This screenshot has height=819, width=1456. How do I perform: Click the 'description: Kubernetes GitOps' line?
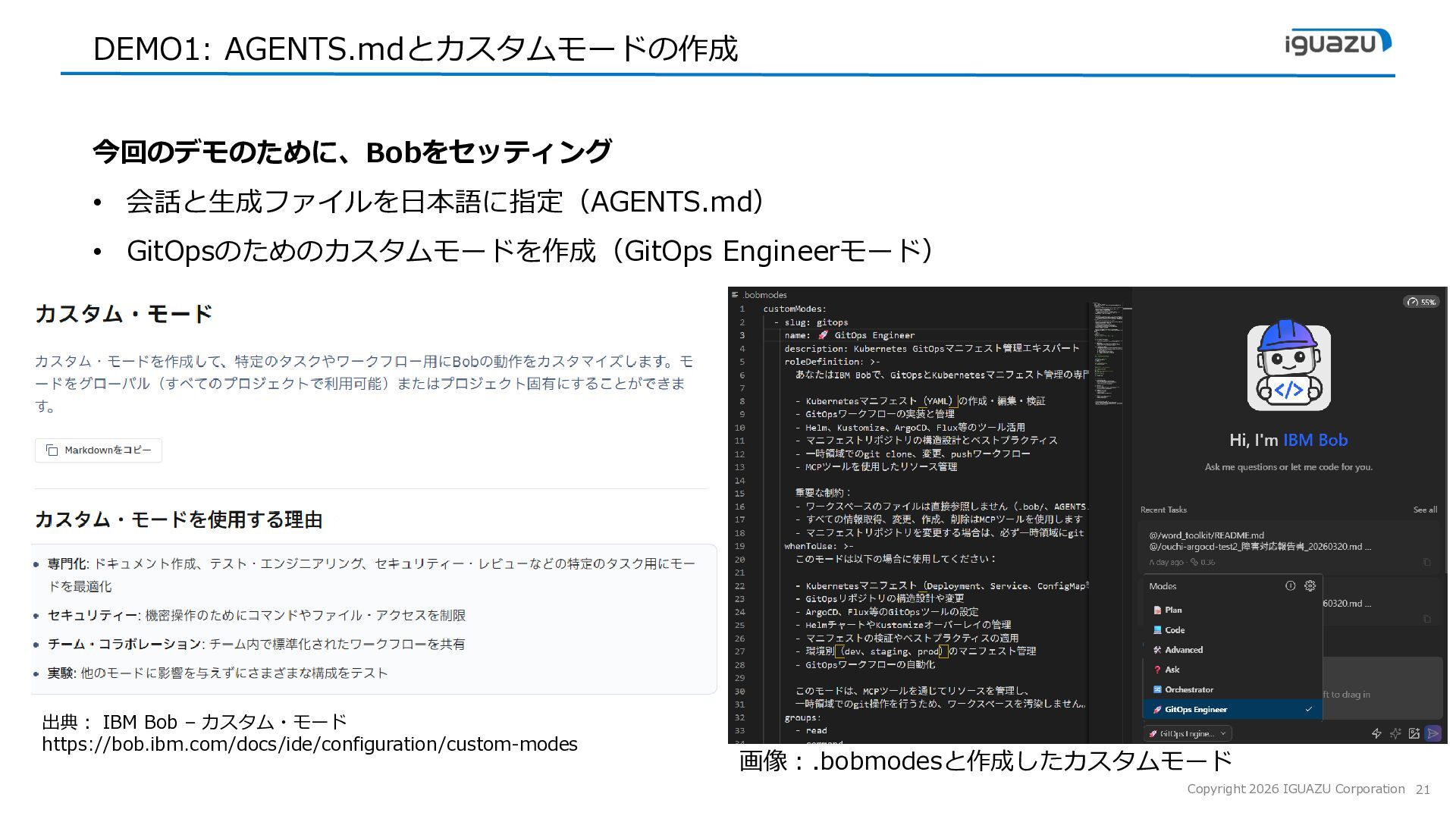pyautogui.click(x=932, y=349)
